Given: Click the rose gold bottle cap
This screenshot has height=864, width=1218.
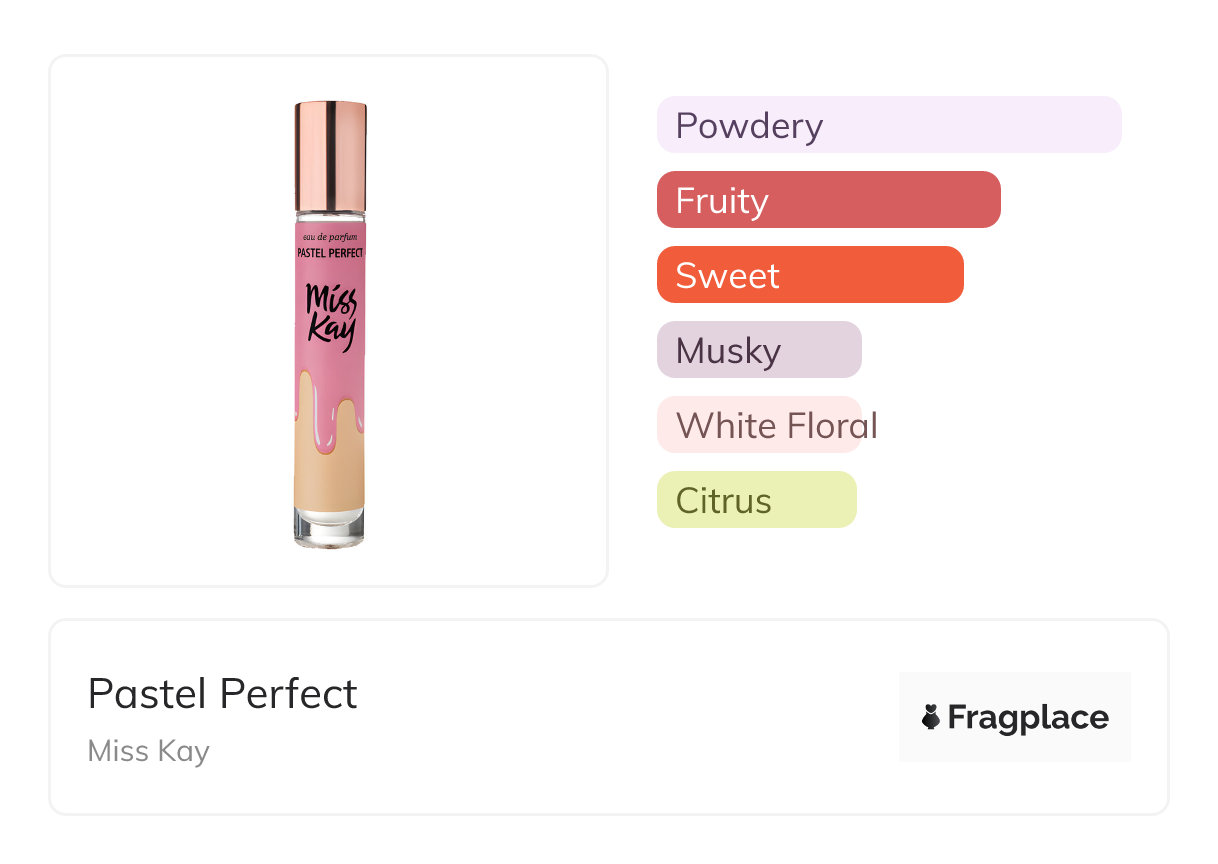Looking at the screenshot, I should pyautogui.click(x=330, y=155).
